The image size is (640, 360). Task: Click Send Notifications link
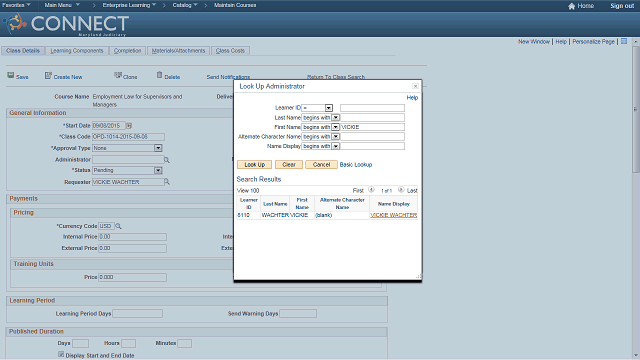click(228, 77)
